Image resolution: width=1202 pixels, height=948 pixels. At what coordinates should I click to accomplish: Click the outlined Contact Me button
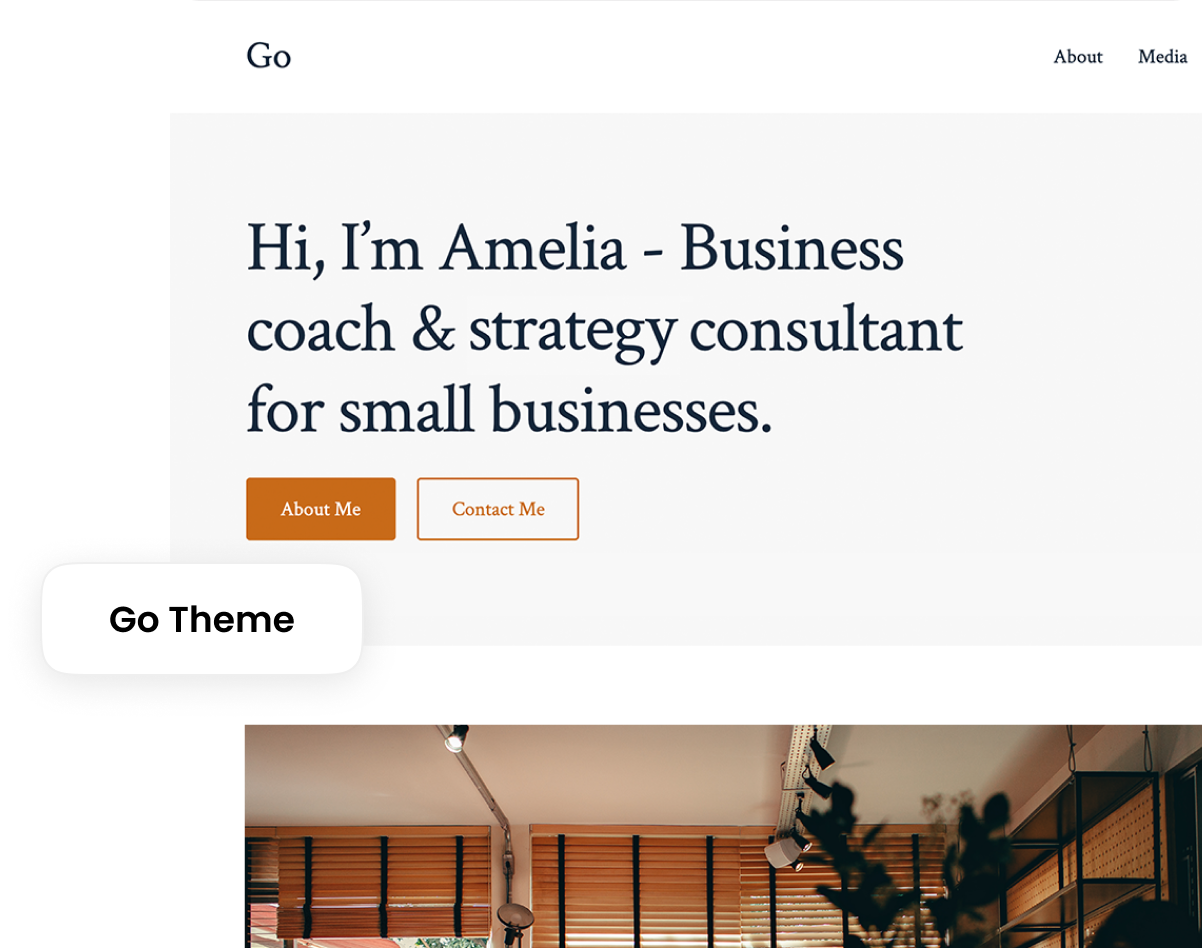point(497,509)
